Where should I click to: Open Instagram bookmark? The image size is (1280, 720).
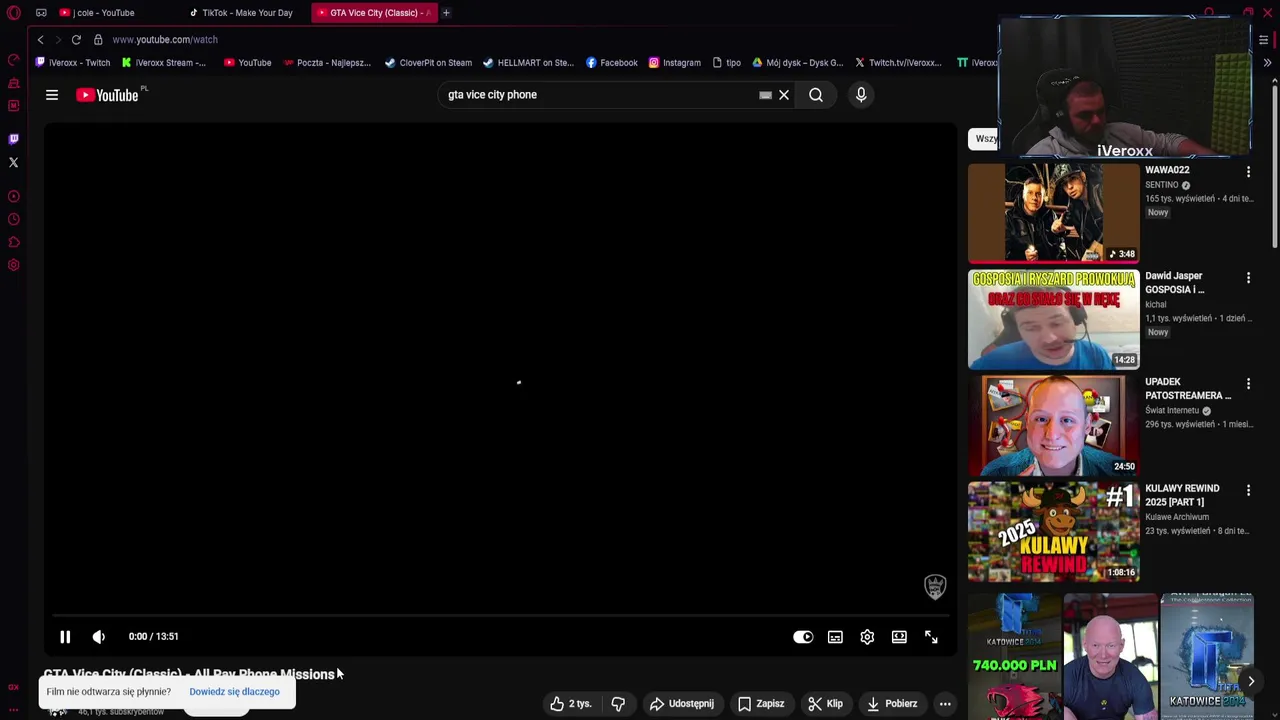pos(675,63)
